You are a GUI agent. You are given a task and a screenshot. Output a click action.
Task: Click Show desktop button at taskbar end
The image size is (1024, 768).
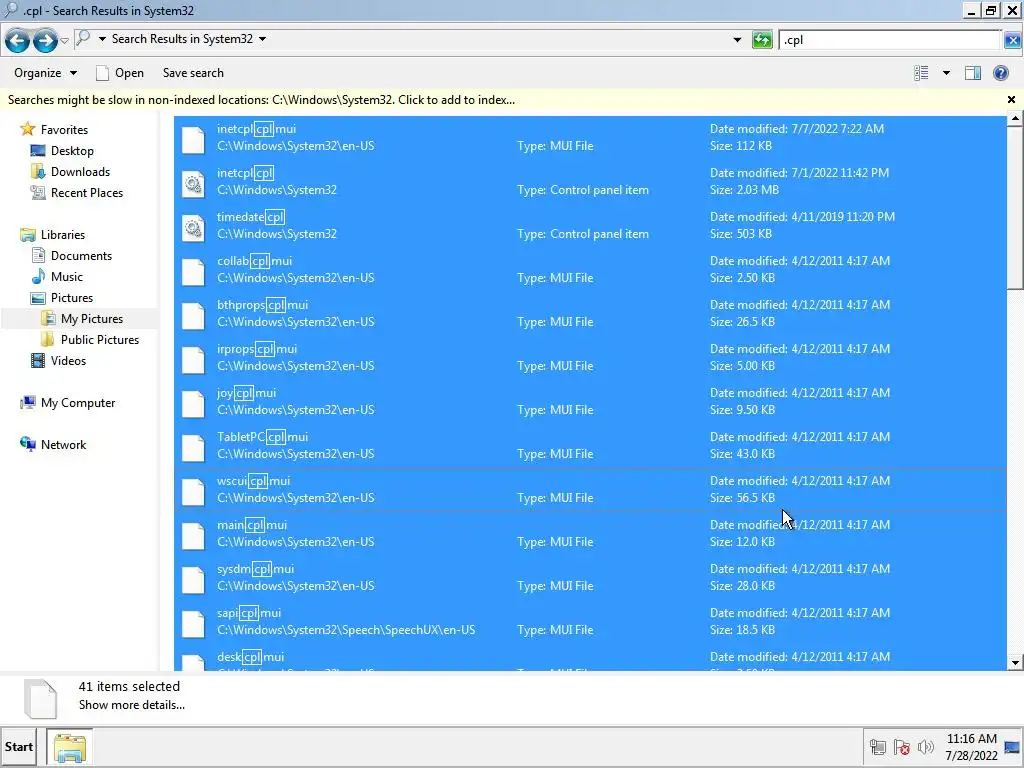[x=1013, y=747]
